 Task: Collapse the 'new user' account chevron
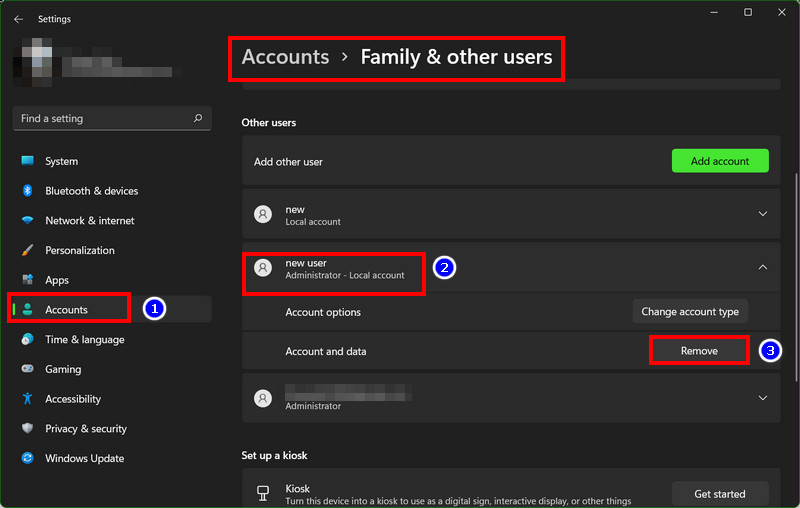point(763,267)
